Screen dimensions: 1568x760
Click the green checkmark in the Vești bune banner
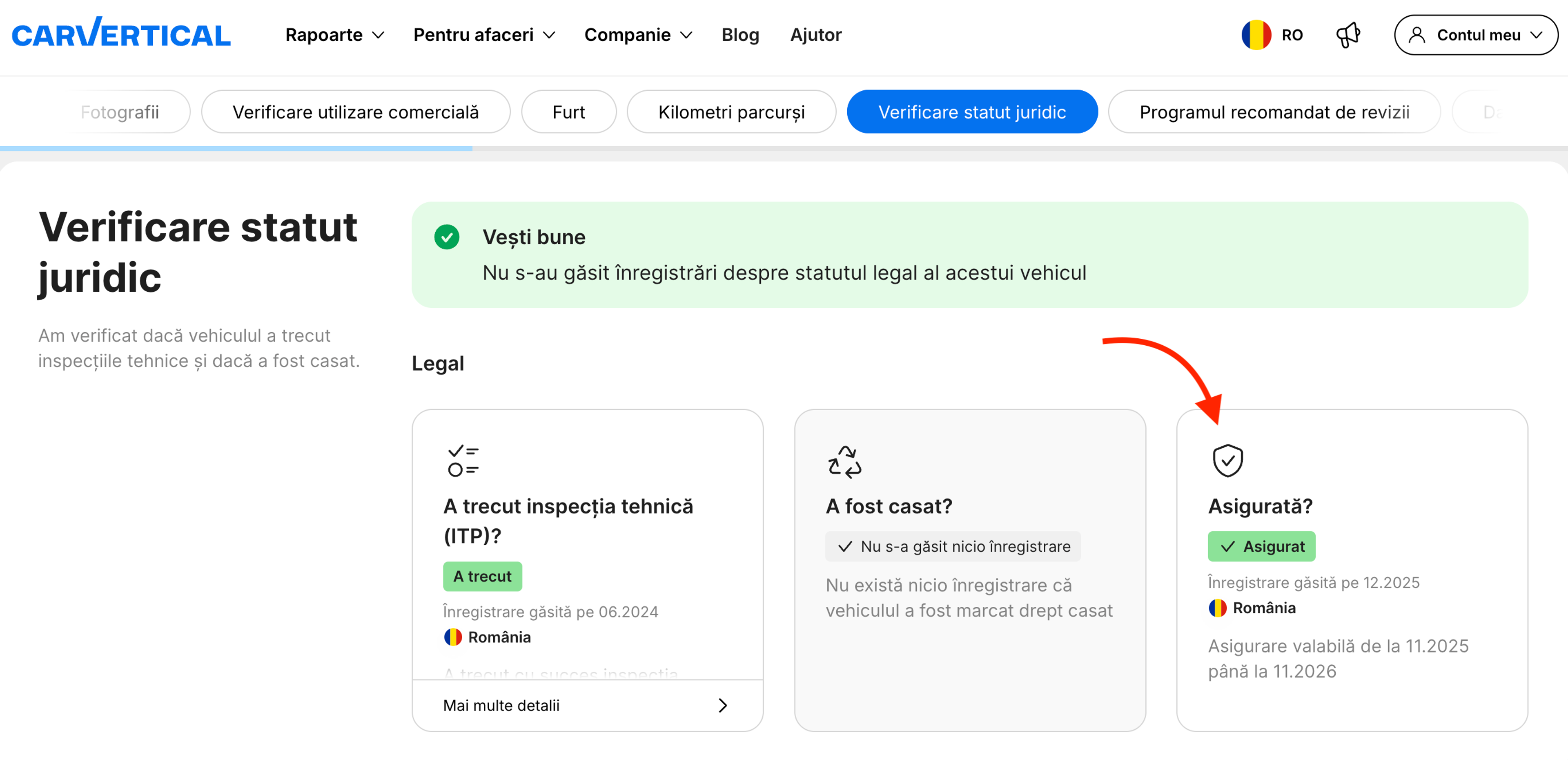tap(448, 237)
